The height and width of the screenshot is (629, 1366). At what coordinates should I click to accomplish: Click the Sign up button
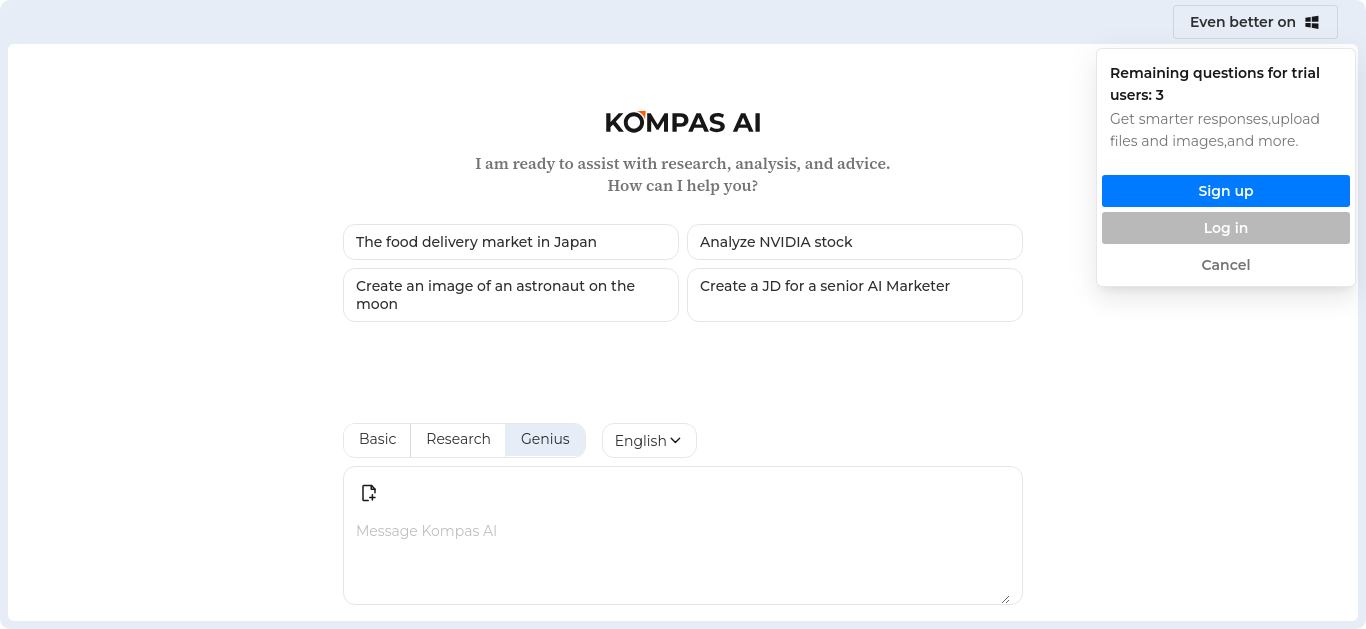click(x=1226, y=191)
